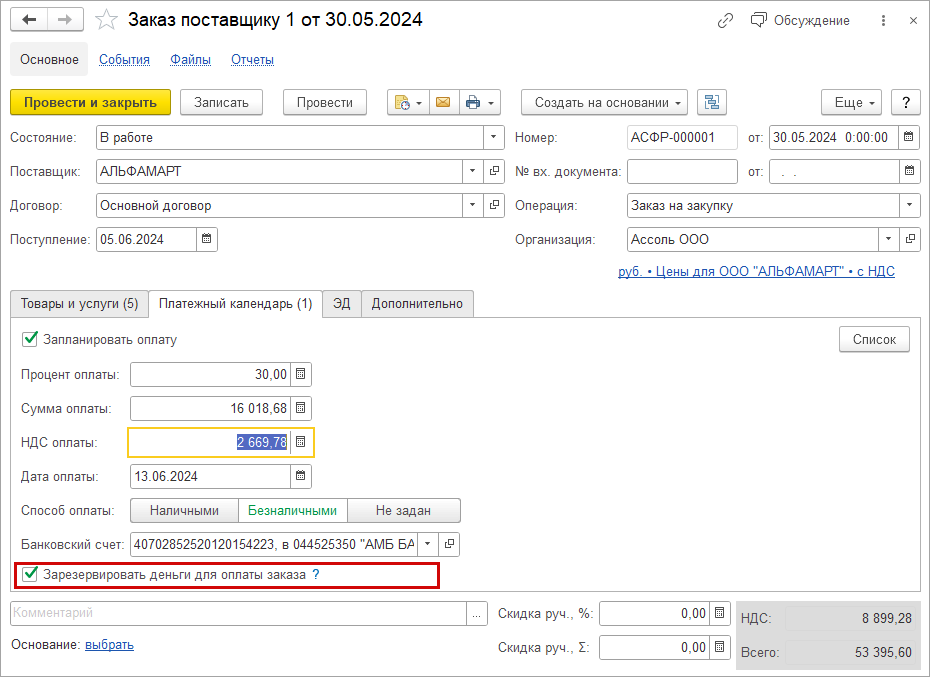Image resolution: width=930 pixels, height=677 pixels.
Task: Switch to Товары и услуги tab
Action: (80, 303)
